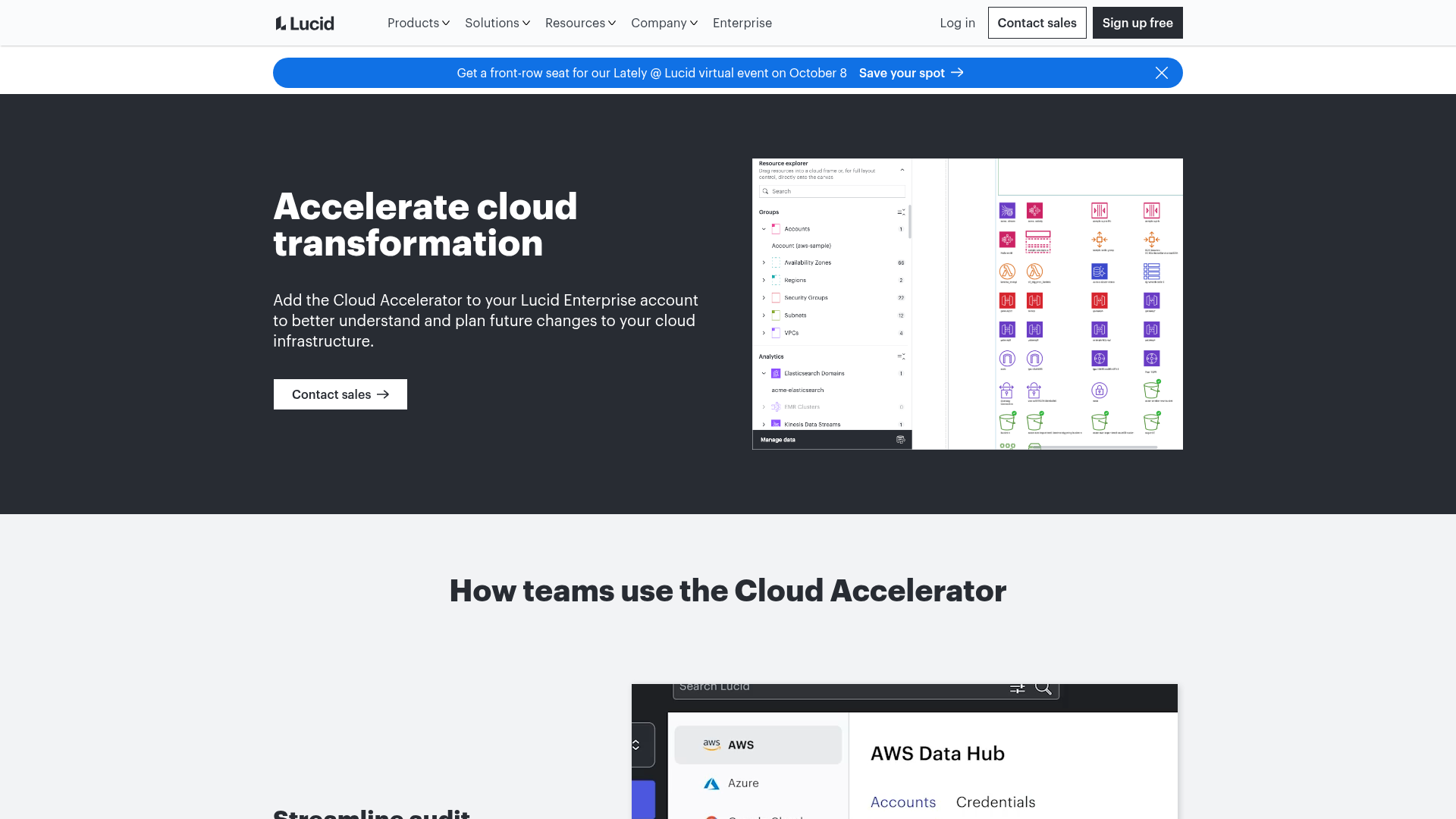The height and width of the screenshot is (819, 1456).
Task: Go to the Enterprise page
Action: [742, 23]
